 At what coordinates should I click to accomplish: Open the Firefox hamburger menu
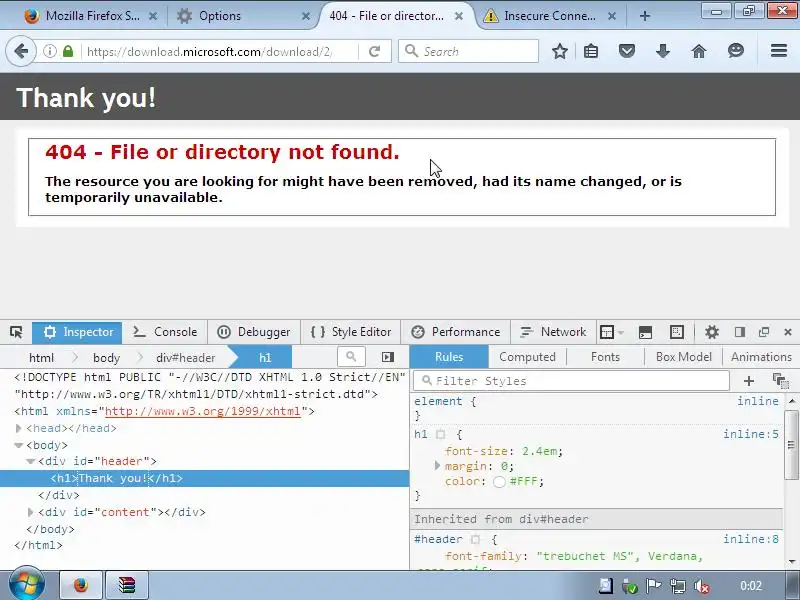[779, 51]
